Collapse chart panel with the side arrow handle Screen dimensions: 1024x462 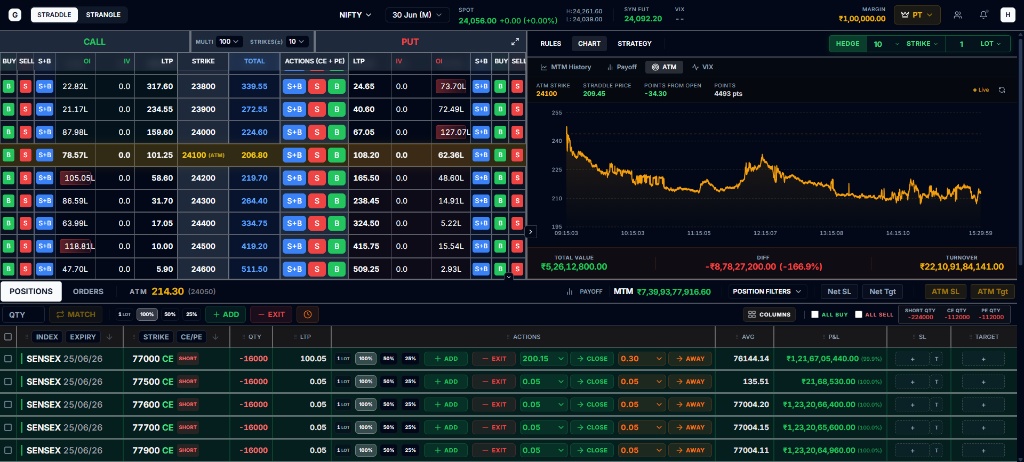coord(530,231)
